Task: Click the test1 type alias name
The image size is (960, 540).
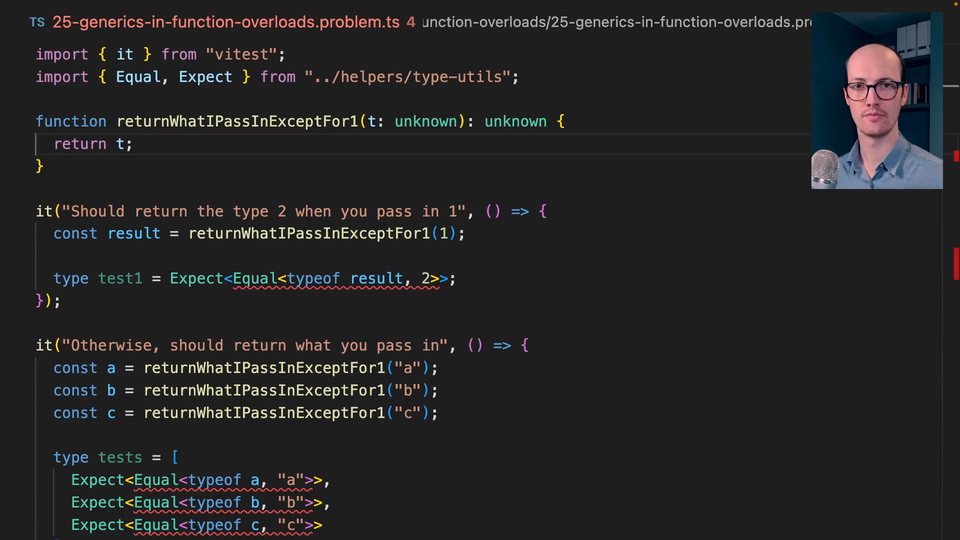Action: click(x=120, y=279)
